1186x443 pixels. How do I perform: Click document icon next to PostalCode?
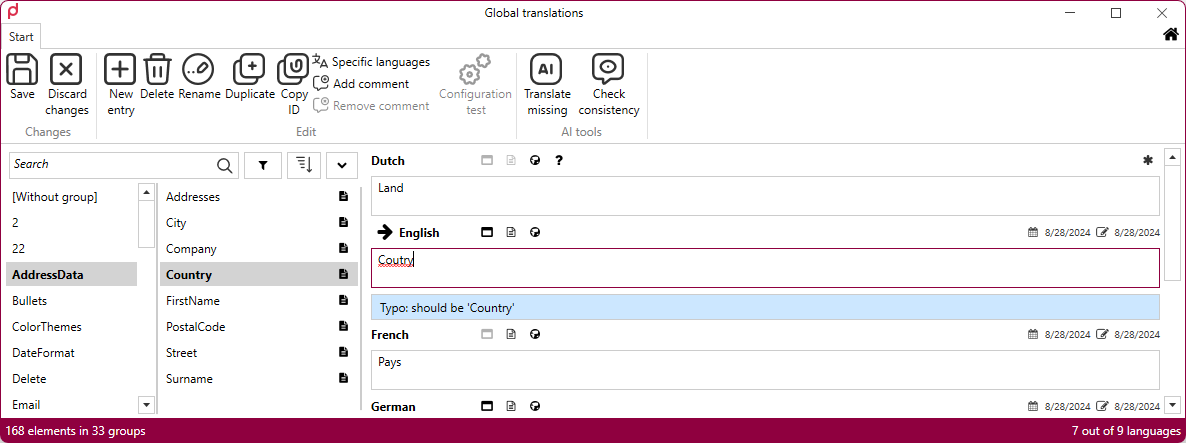tap(344, 327)
